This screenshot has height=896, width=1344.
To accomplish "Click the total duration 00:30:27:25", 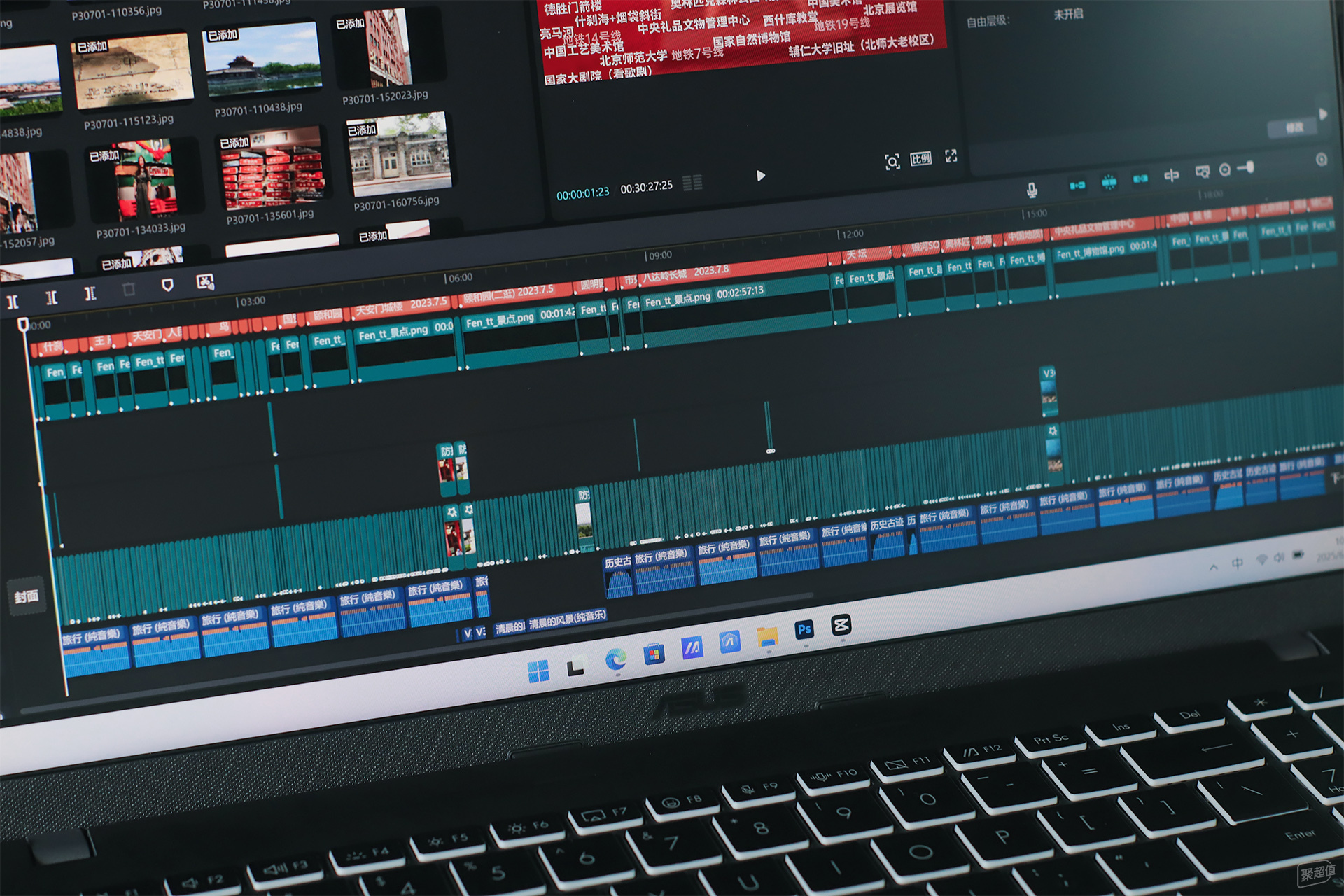I will 646,187.
